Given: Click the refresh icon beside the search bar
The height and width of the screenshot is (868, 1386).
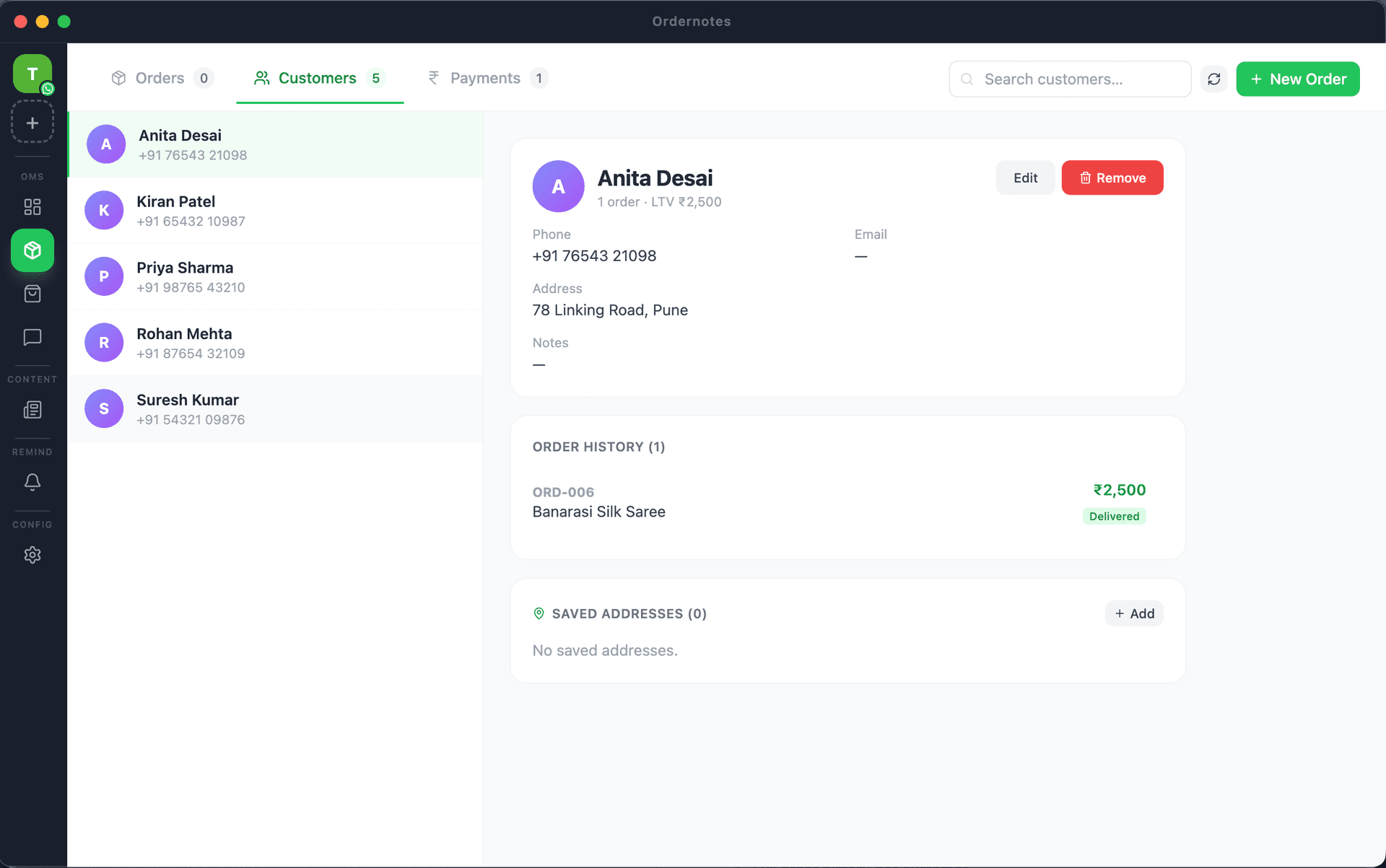Looking at the screenshot, I should [1214, 79].
